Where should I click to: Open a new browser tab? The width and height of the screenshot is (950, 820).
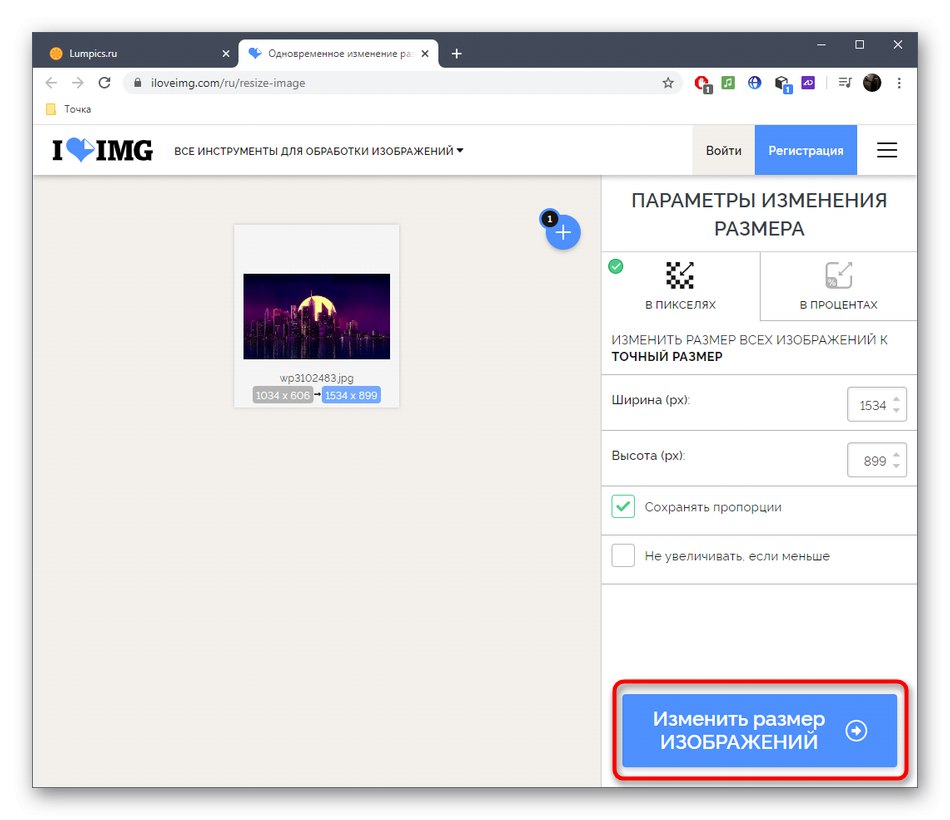457,54
